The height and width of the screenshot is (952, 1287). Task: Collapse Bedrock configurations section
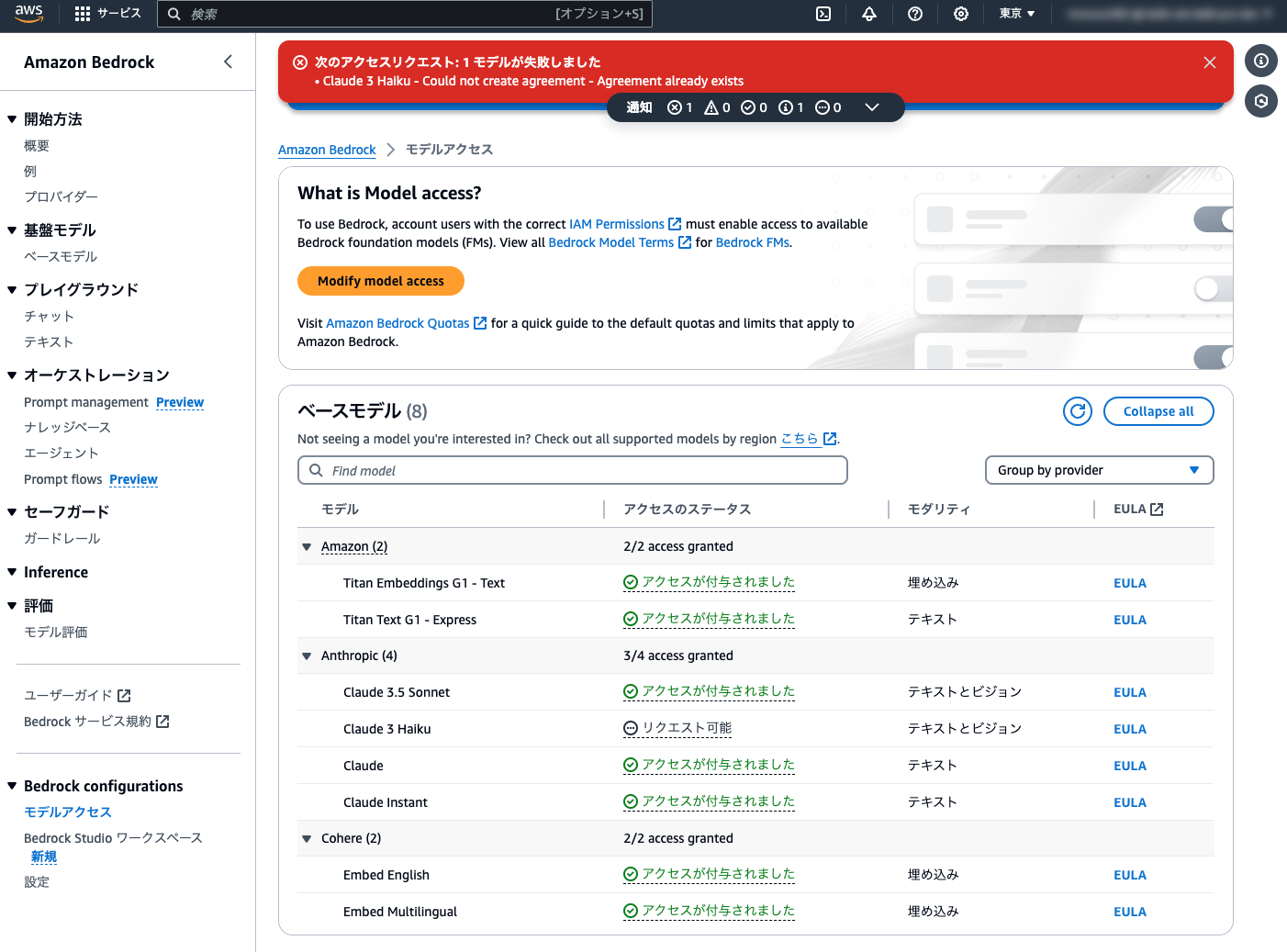click(x=12, y=786)
